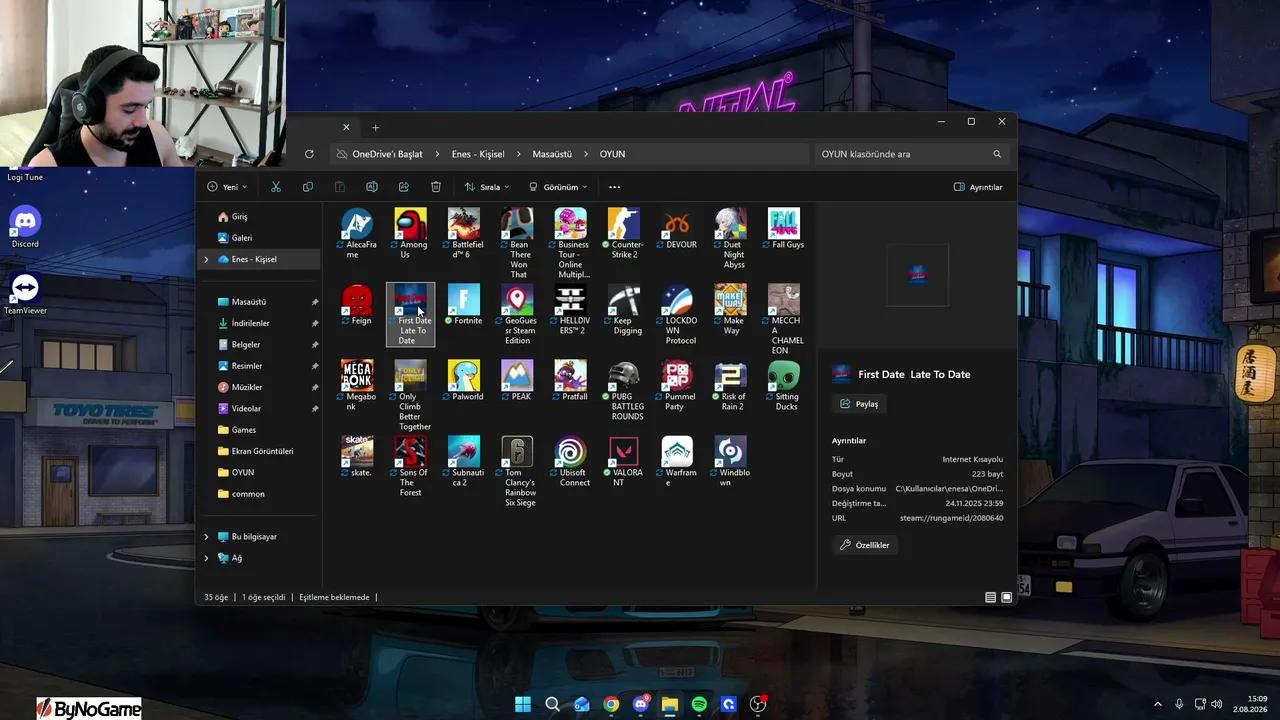Show hidden system tray icons

(x=1158, y=704)
